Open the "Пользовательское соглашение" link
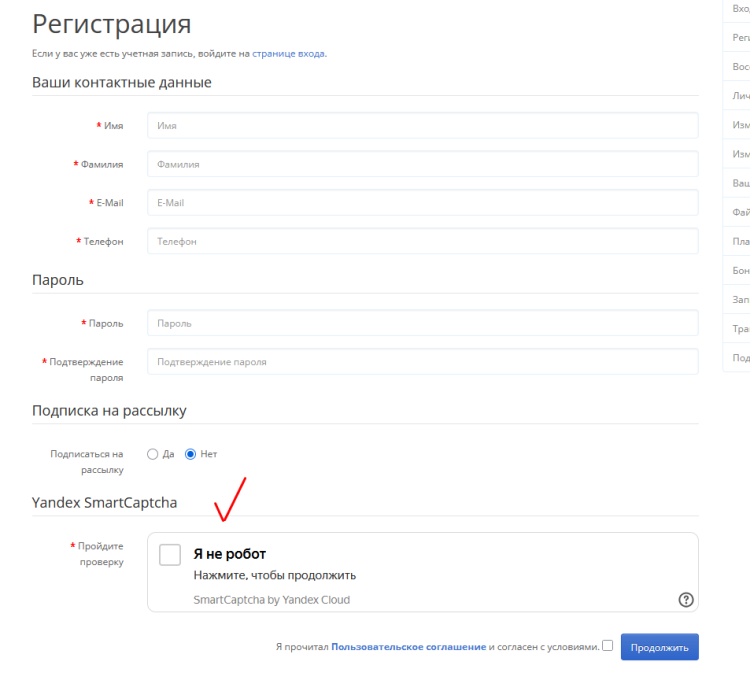 (408, 647)
